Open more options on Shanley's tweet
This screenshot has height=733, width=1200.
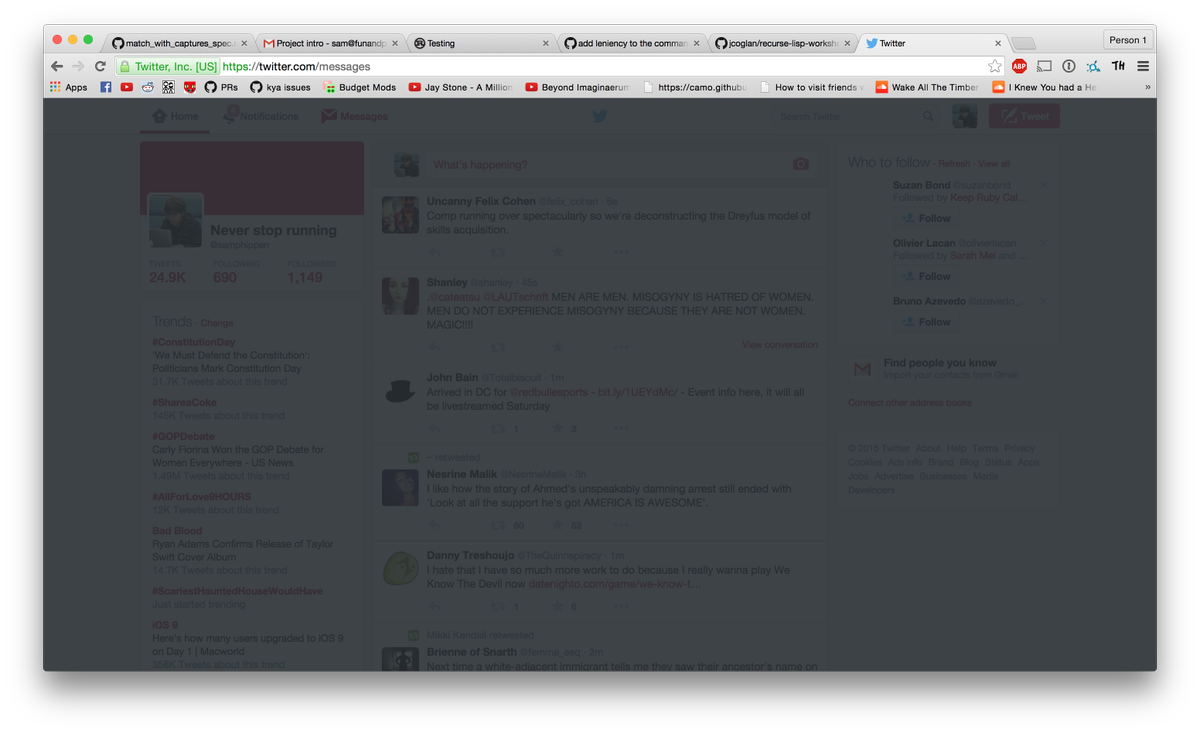pos(621,347)
